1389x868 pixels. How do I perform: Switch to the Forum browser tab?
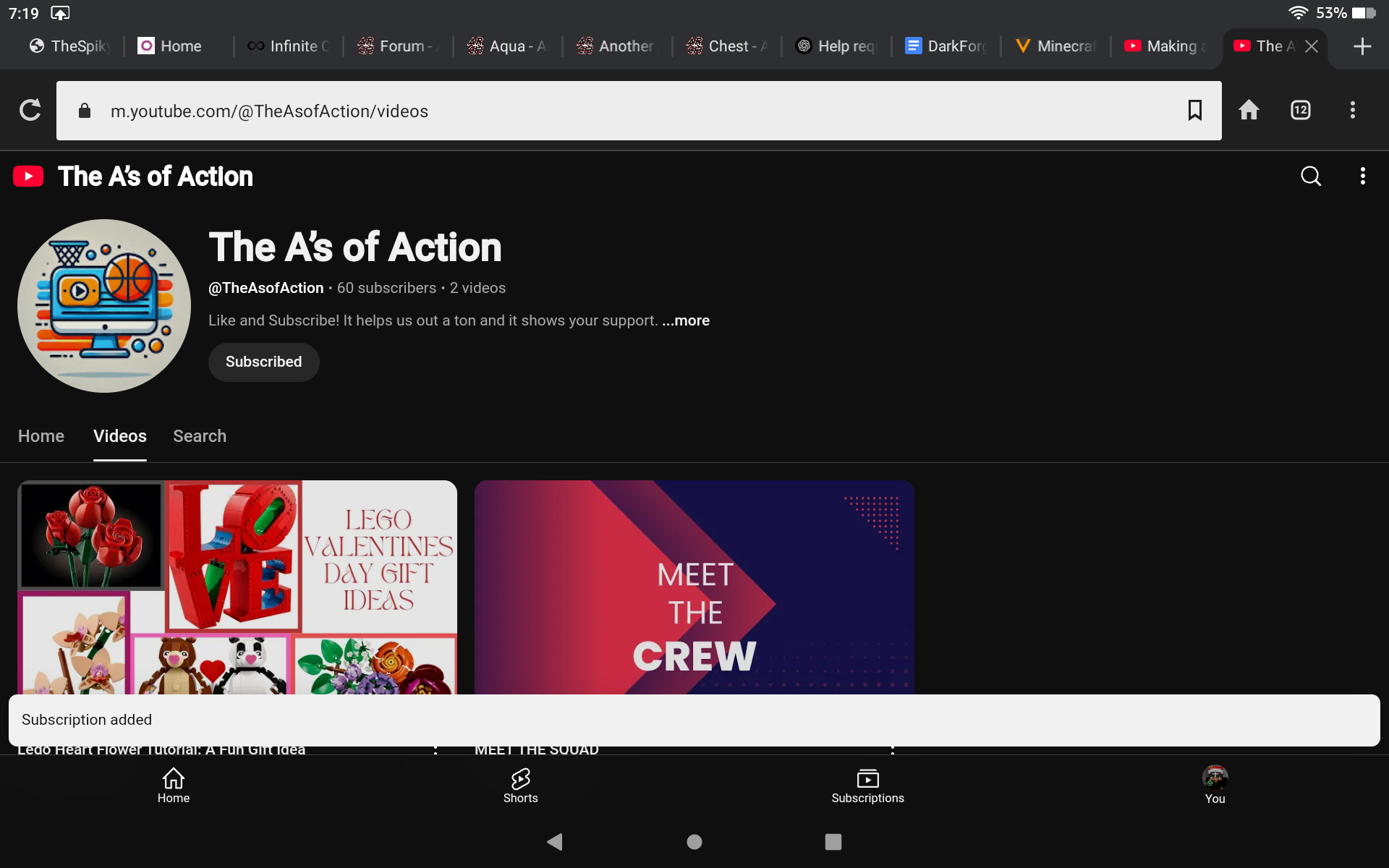(x=399, y=46)
